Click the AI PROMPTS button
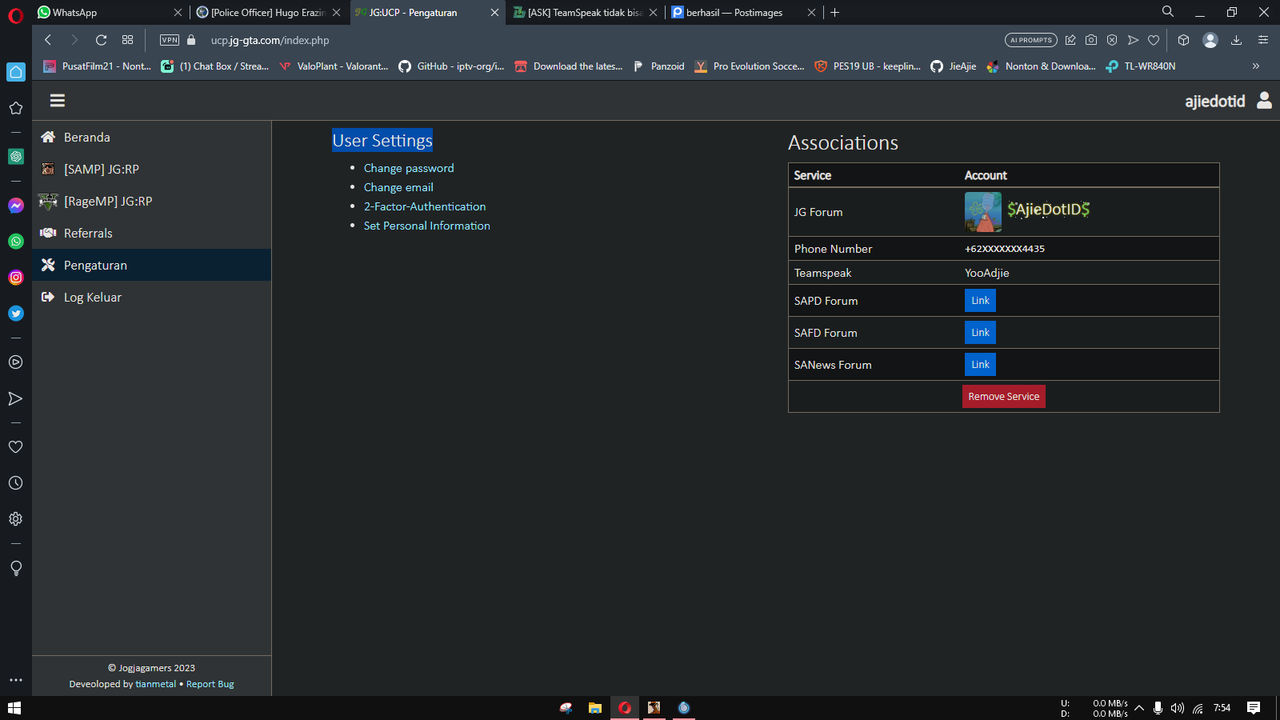1280x720 pixels. click(1030, 40)
